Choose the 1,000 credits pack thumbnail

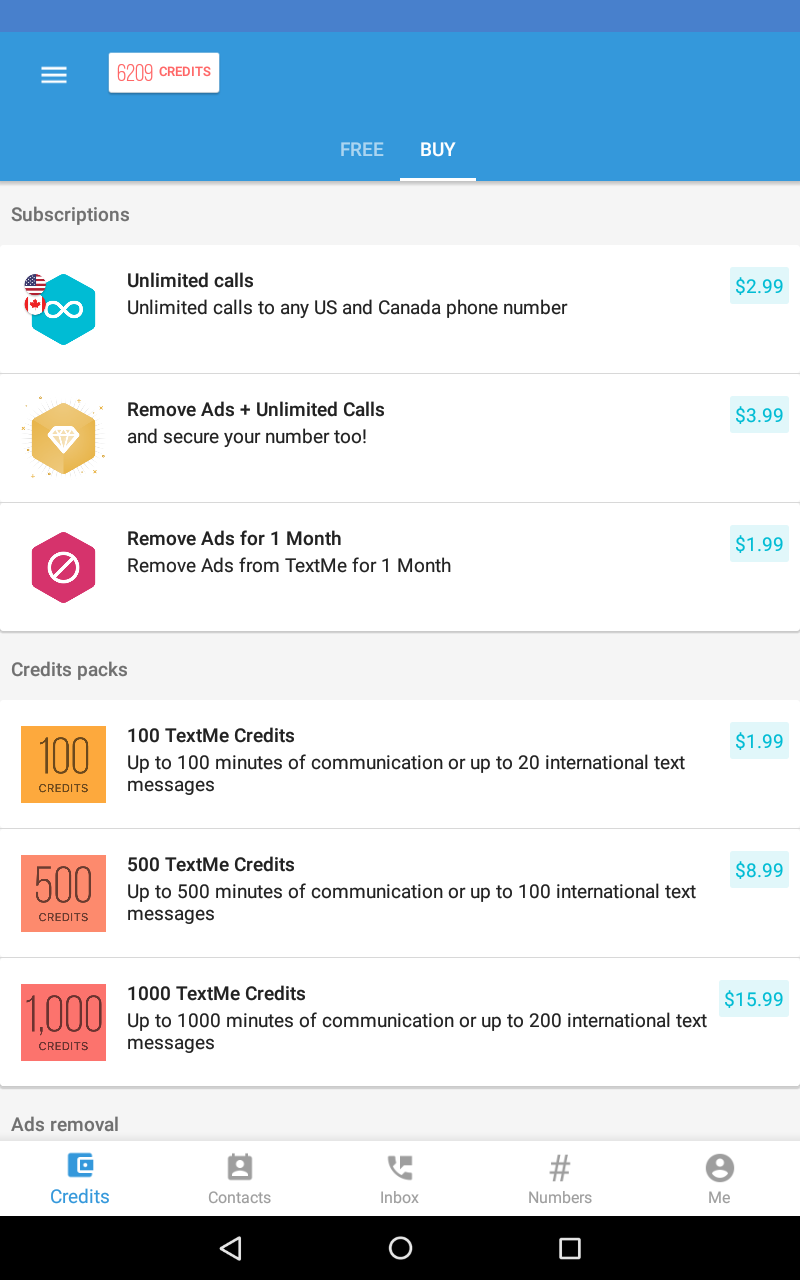(63, 1022)
